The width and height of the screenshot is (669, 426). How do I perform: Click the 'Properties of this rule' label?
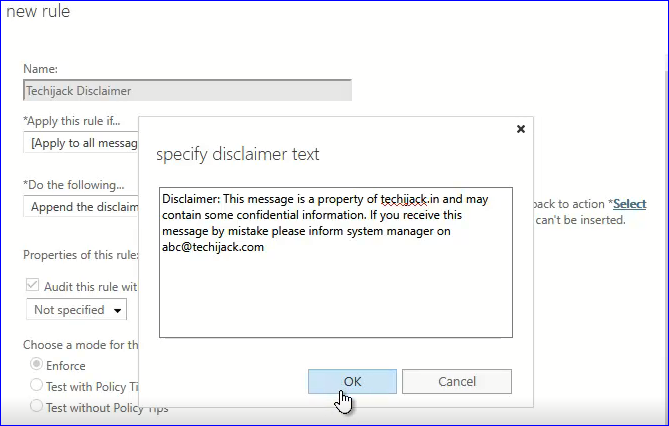point(81,255)
